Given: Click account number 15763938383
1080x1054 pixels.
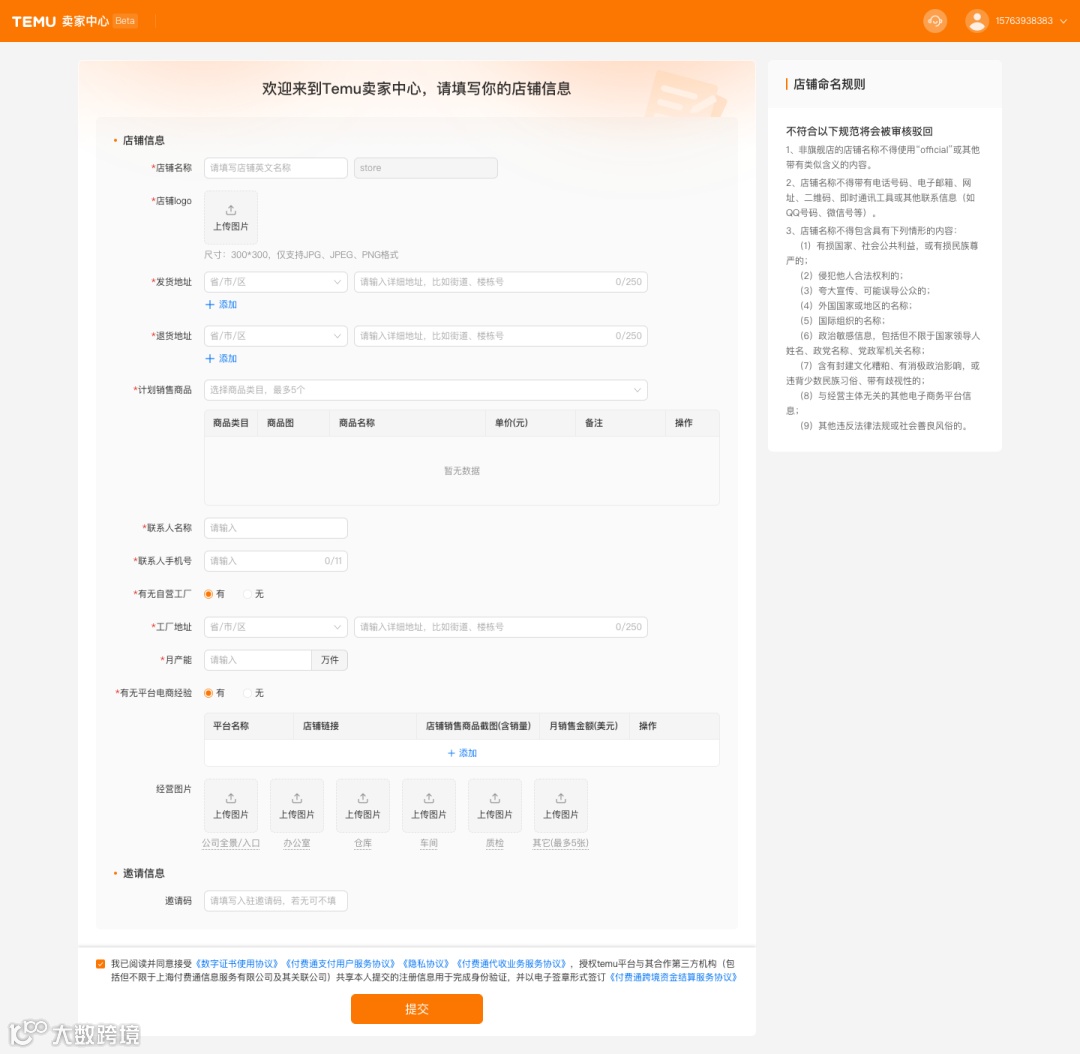Looking at the screenshot, I should point(1024,21).
